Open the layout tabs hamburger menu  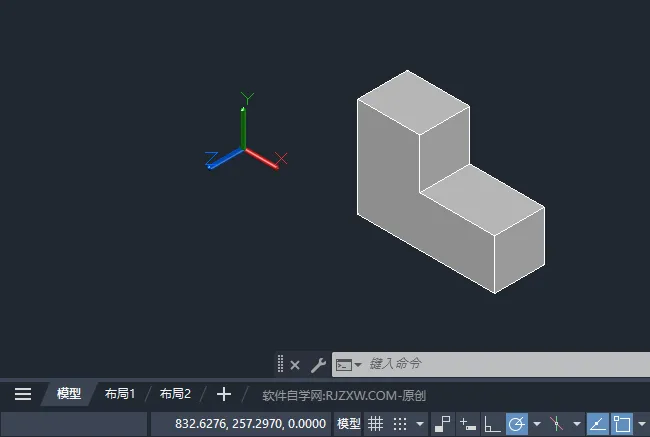pyautogui.click(x=22, y=394)
